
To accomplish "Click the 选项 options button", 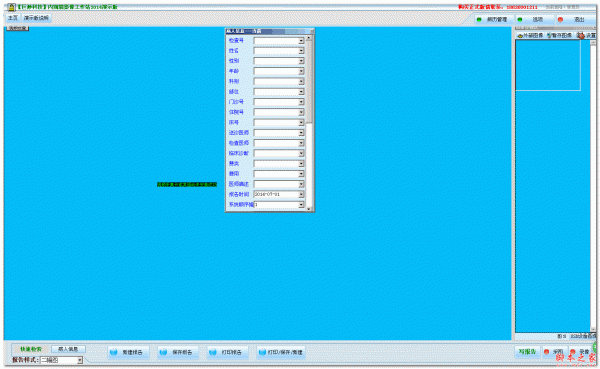I will pyautogui.click(x=534, y=20).
